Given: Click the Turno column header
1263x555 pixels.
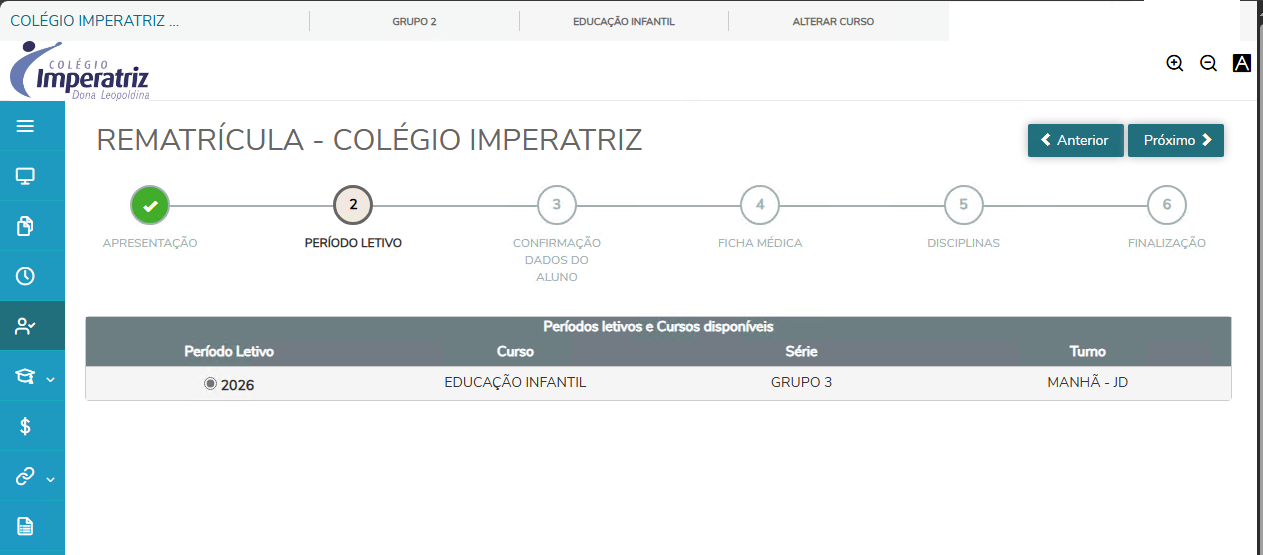Looking at the screenshot, I should (1087, 351).
